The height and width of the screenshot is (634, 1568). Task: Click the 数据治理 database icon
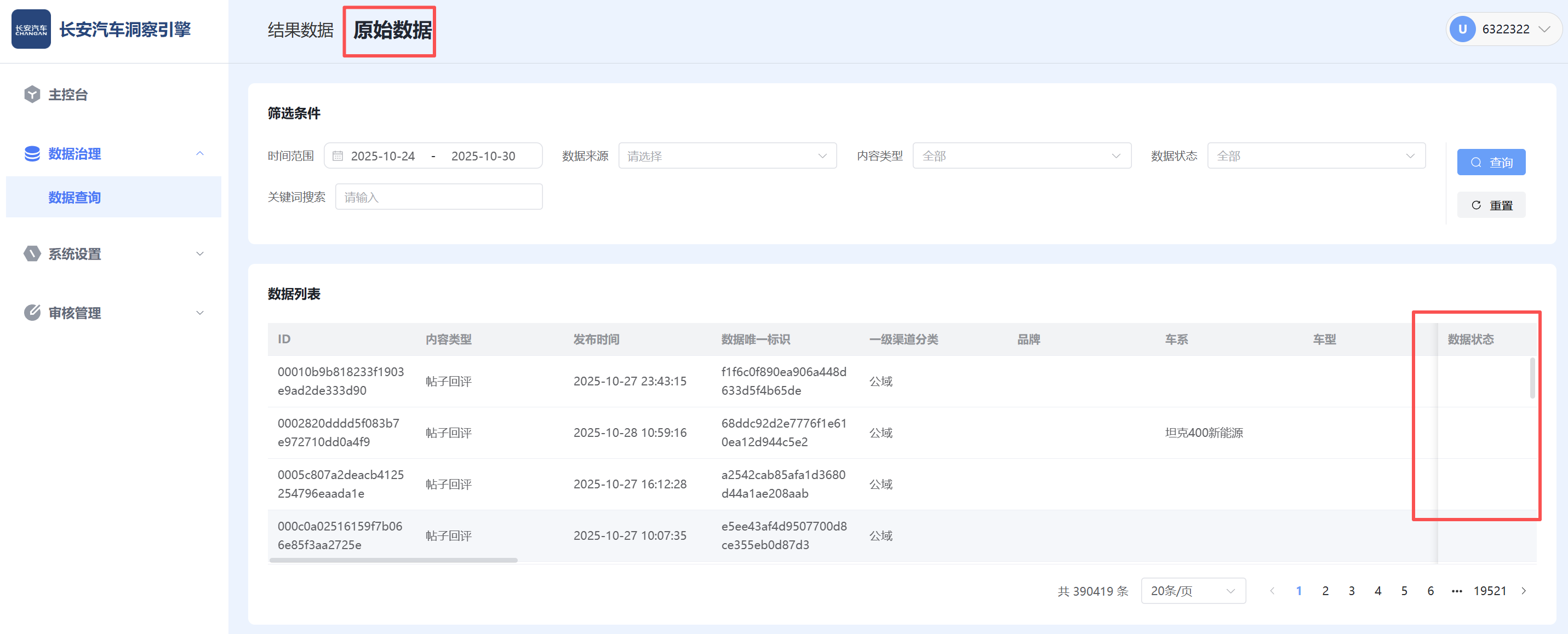click(32, 153)
